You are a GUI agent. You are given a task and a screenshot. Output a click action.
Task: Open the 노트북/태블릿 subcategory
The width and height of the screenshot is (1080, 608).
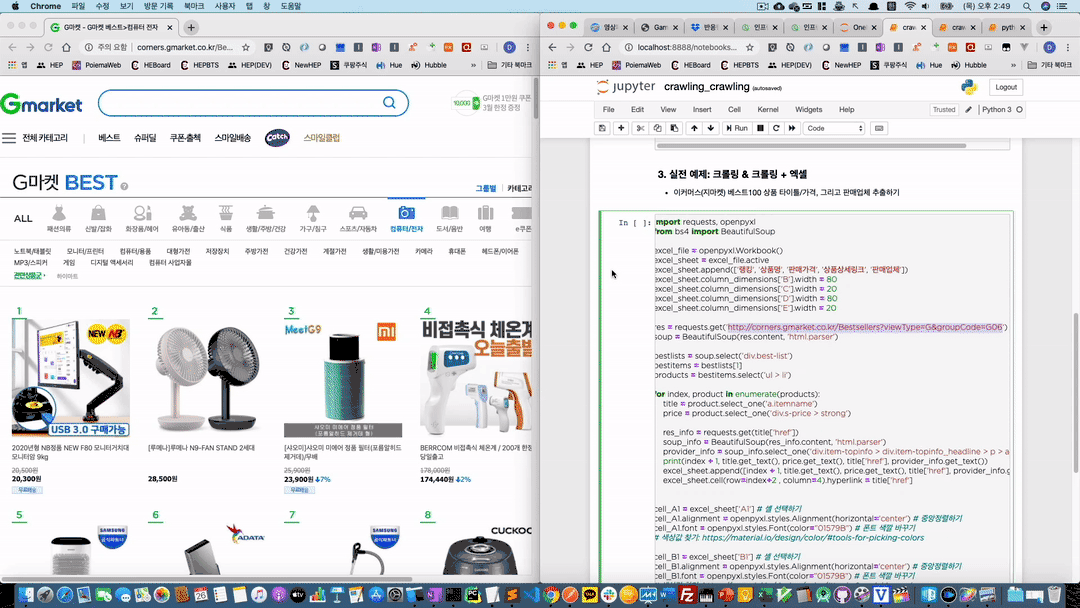[32, 251]
